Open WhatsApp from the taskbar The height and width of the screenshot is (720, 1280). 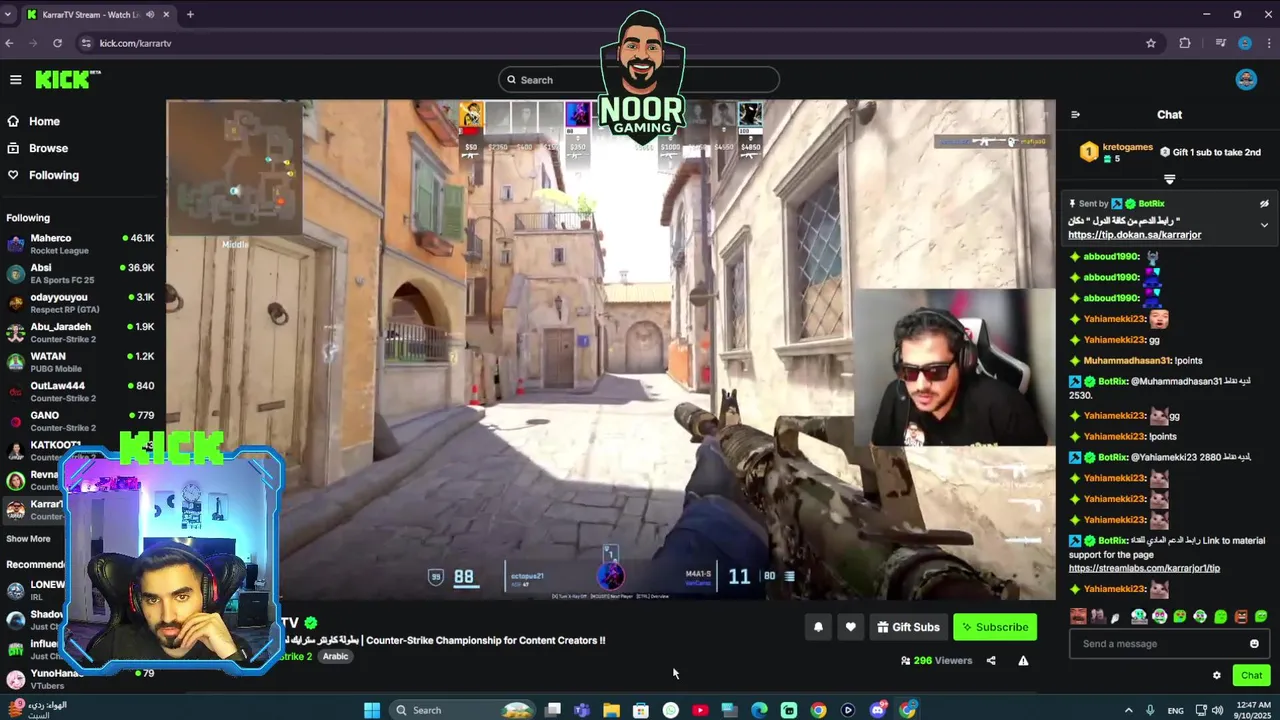pyautogui.click(x=671, y=710)
